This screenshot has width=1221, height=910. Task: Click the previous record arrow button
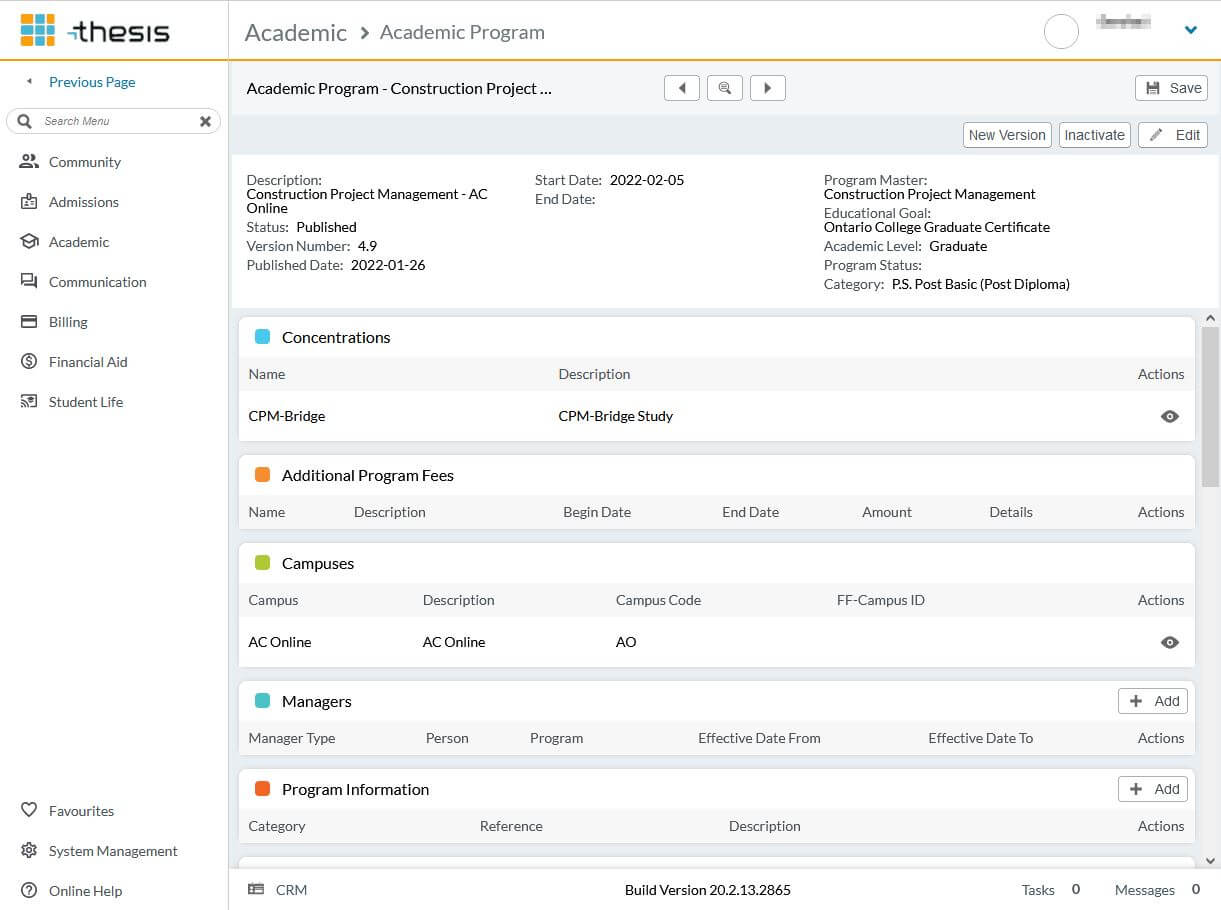click(x=681, y=88)
